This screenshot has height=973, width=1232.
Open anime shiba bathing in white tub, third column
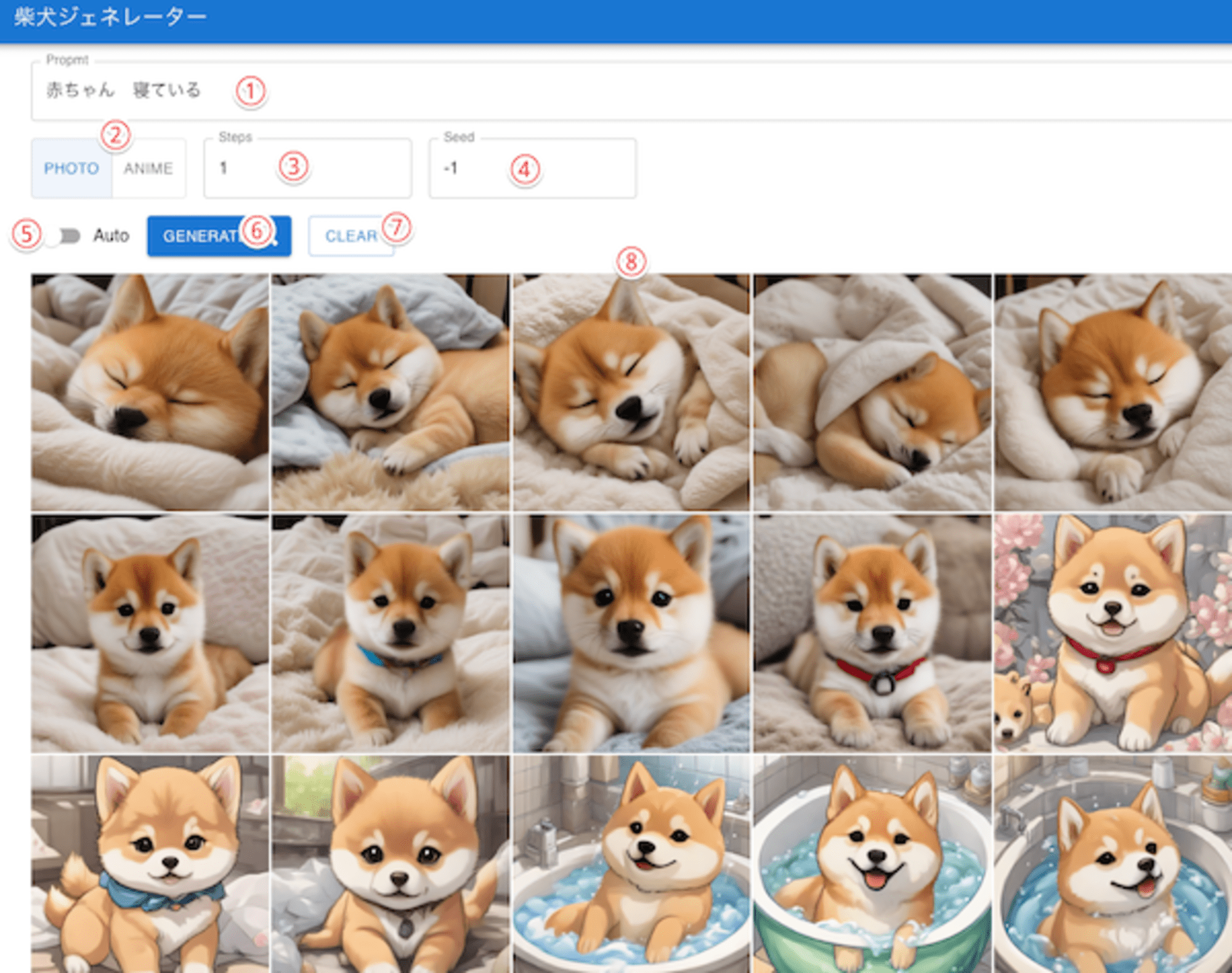pos(631,865)
